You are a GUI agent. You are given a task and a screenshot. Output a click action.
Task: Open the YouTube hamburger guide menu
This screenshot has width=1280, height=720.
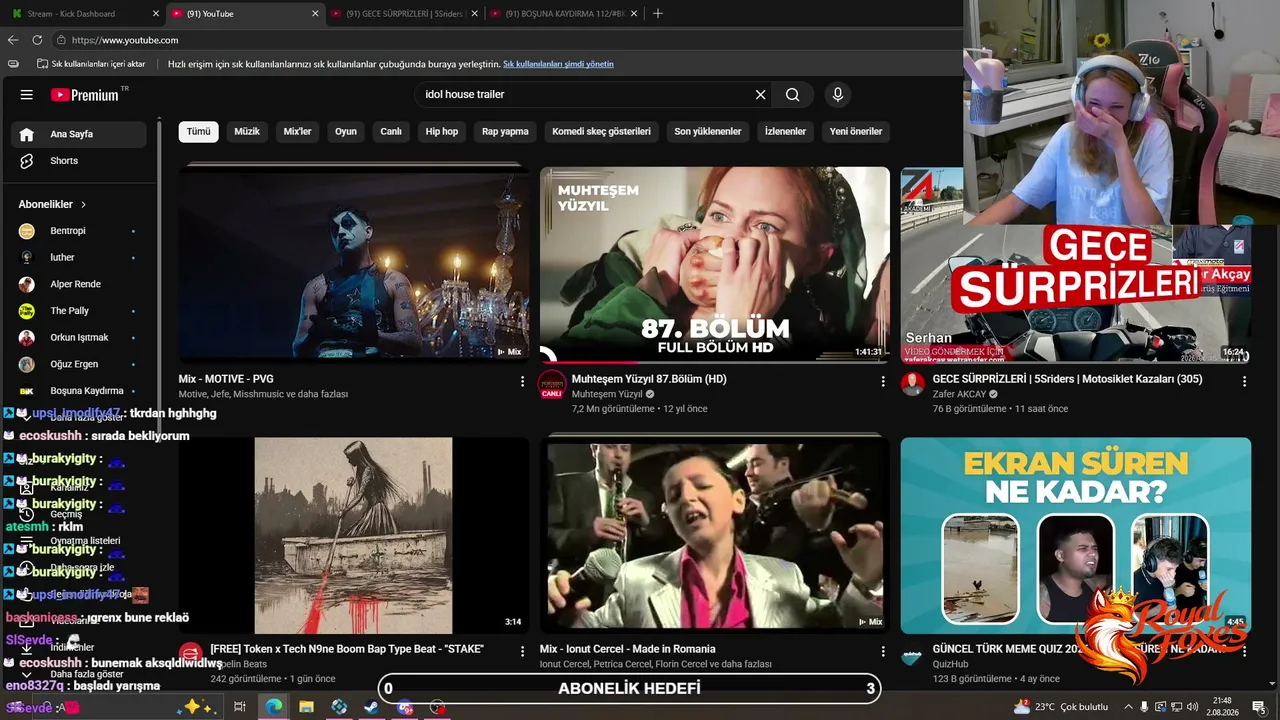tap(27, 95)
